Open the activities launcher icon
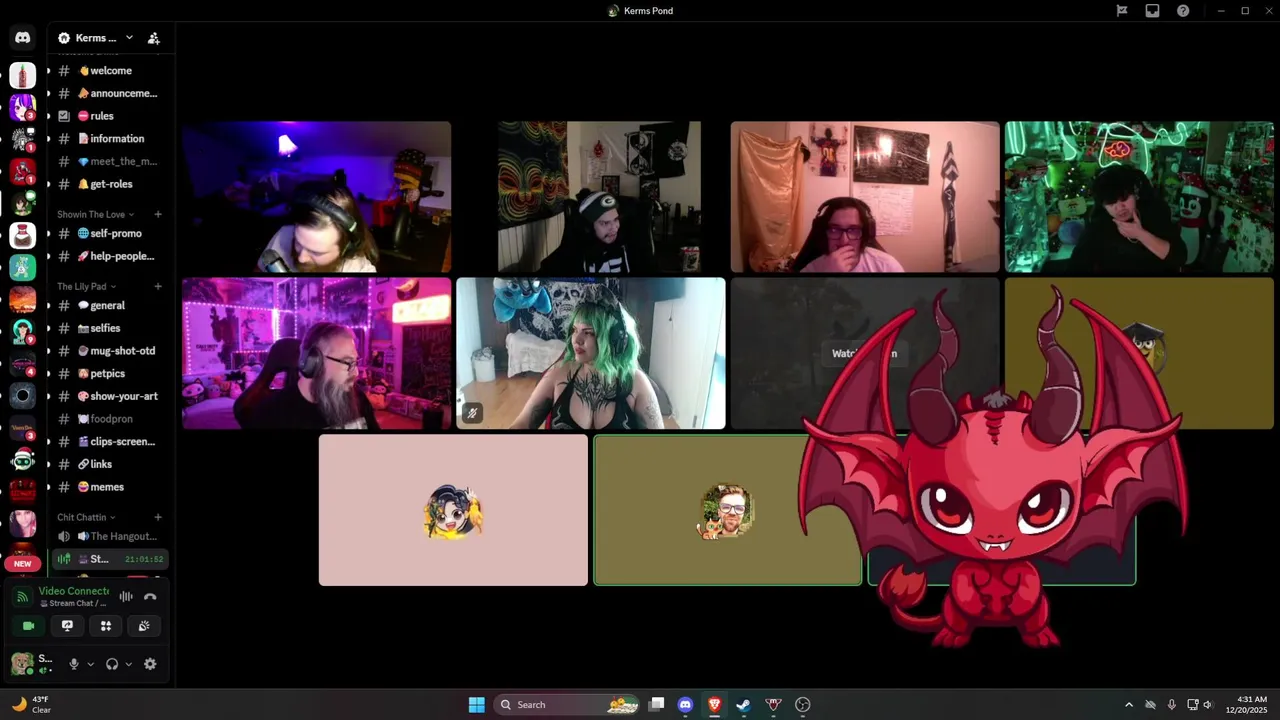The image size is (1280, 720). (x=106, y=626)
